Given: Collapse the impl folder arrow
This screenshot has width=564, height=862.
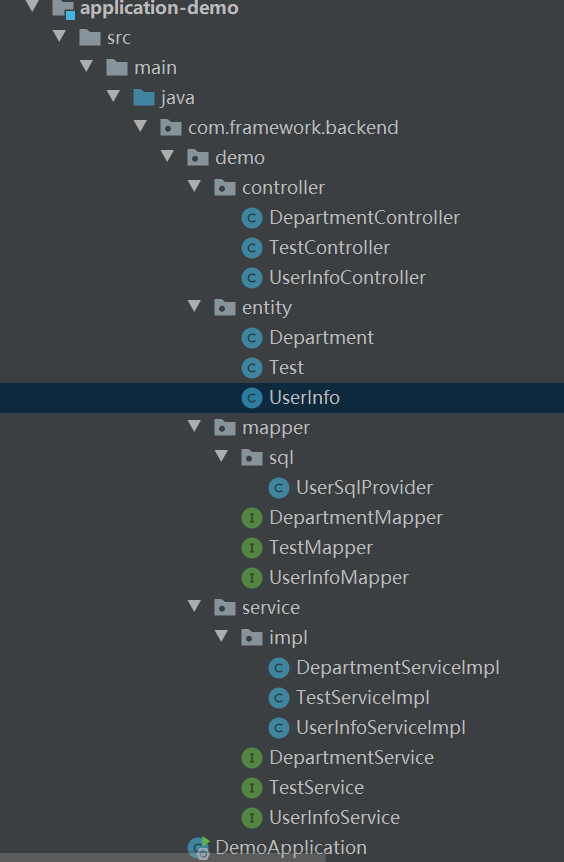Looking at the screenshot, I should 222,636.
